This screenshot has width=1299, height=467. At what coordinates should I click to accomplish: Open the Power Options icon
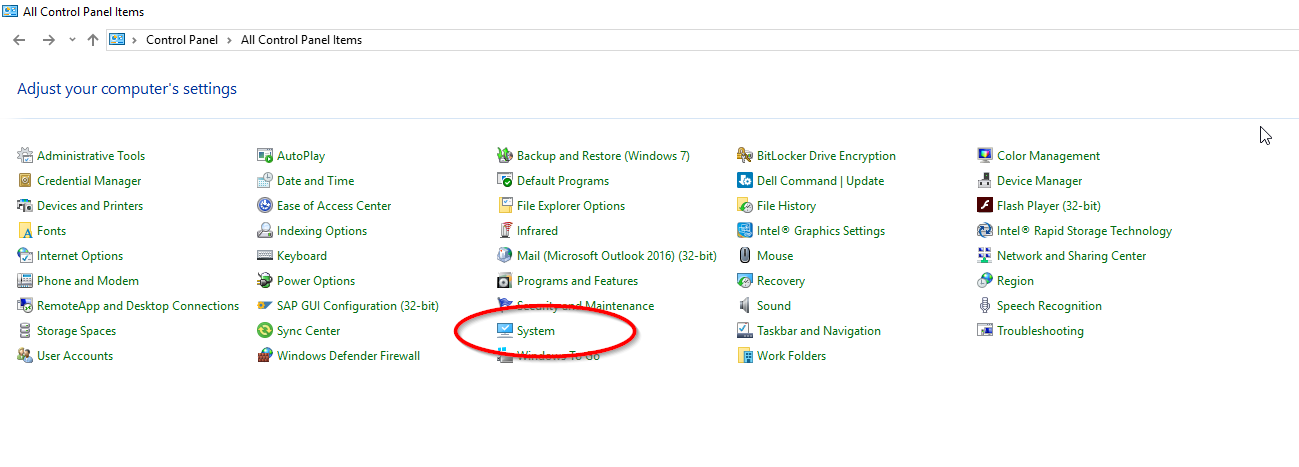[x=265, y=280]
